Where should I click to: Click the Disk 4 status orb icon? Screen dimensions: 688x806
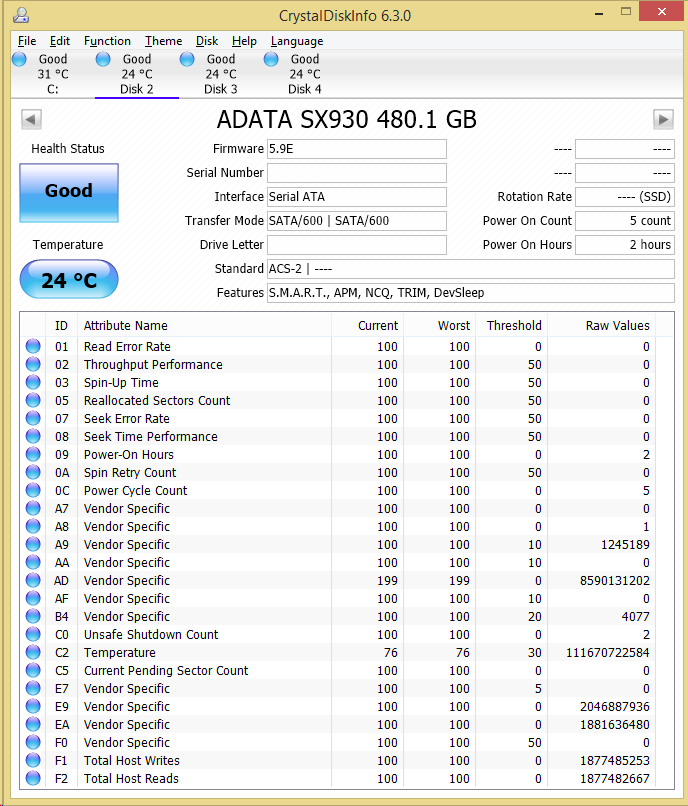pyautogui.click(x=271, y=60)
